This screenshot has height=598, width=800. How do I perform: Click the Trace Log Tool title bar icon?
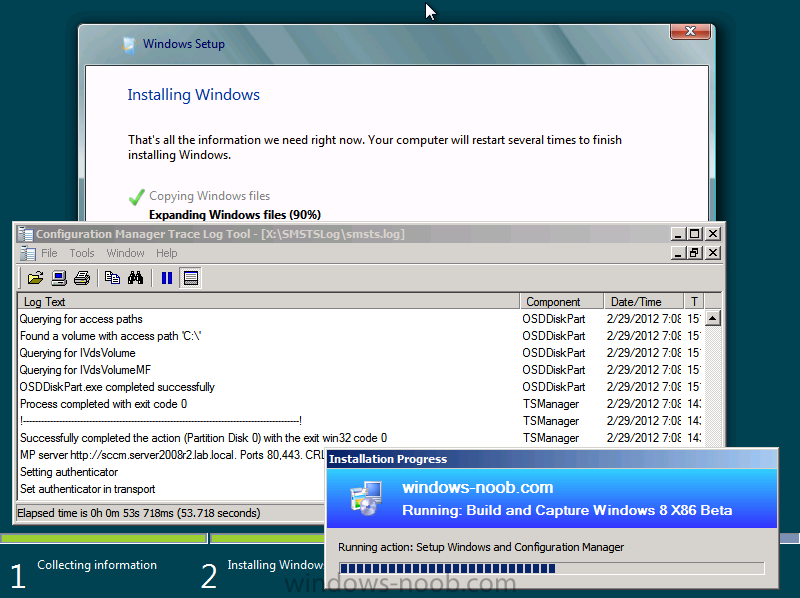coord(25,234)
